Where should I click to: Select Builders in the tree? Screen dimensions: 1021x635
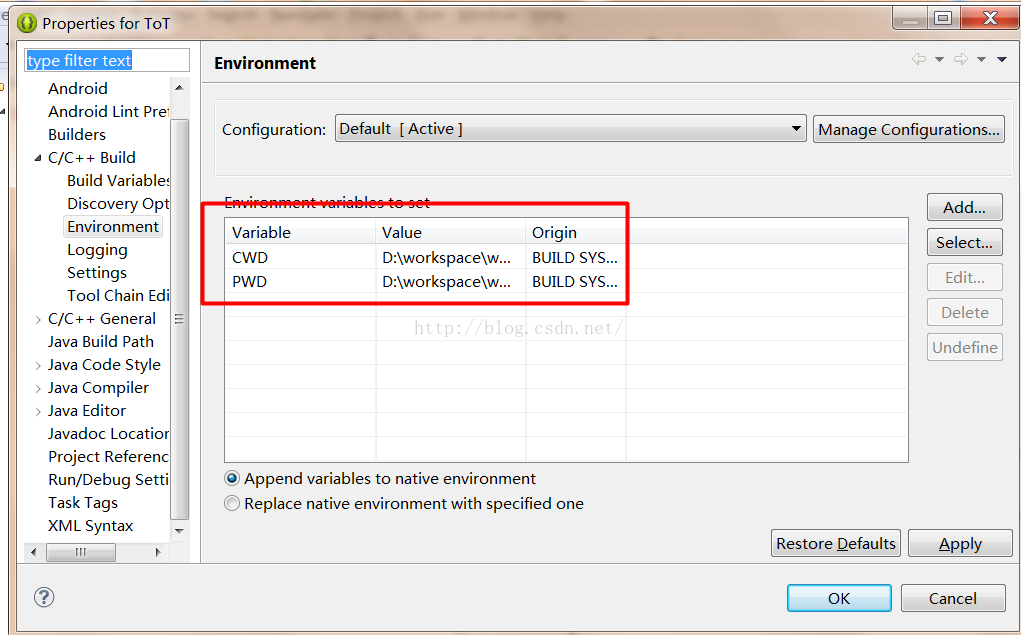click(77, 134)
